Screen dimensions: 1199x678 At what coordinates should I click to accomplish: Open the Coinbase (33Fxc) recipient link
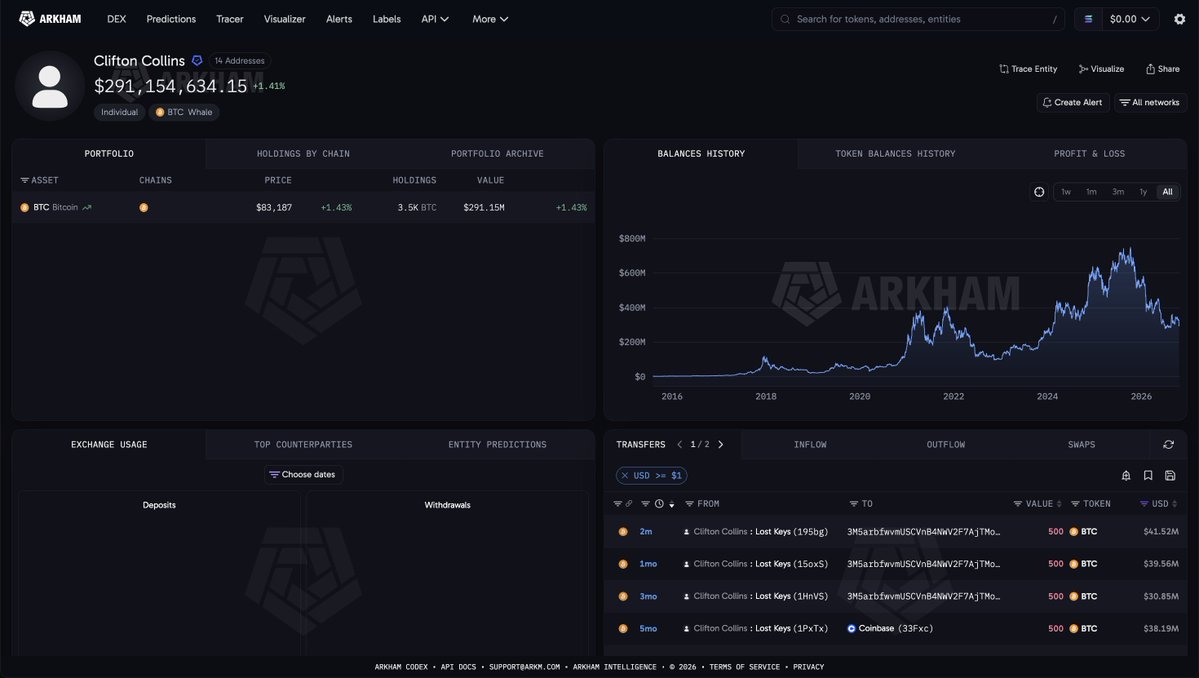(x=890, y=628)
